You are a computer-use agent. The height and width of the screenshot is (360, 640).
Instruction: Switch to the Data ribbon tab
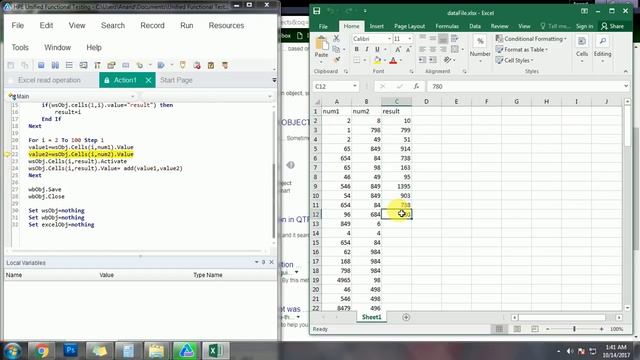tap(475, 26)
